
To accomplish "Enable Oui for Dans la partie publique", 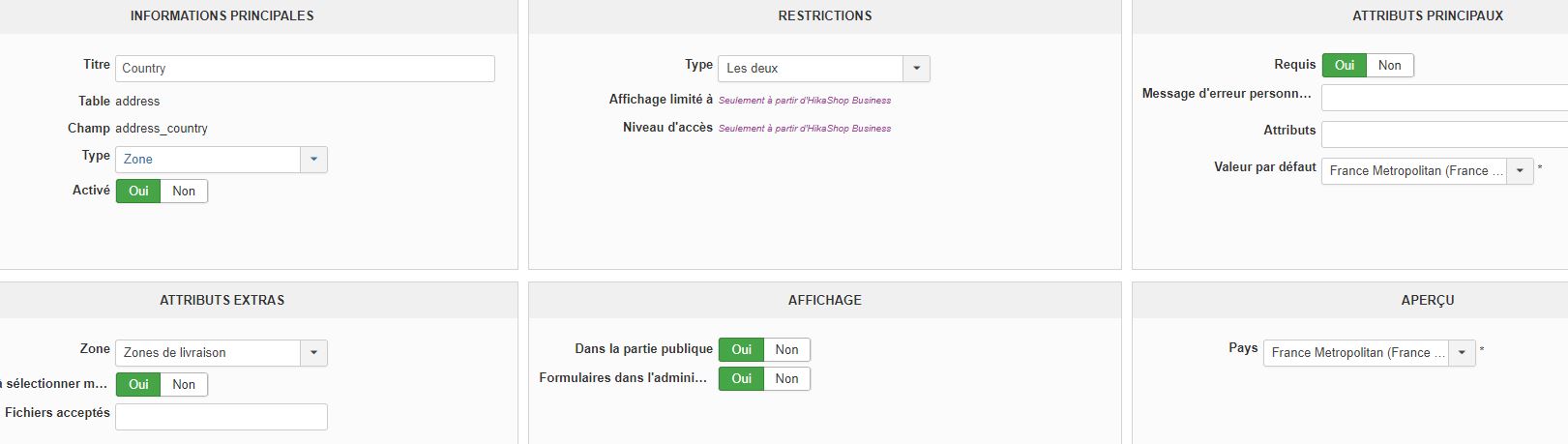I will (x=741, y=350).
